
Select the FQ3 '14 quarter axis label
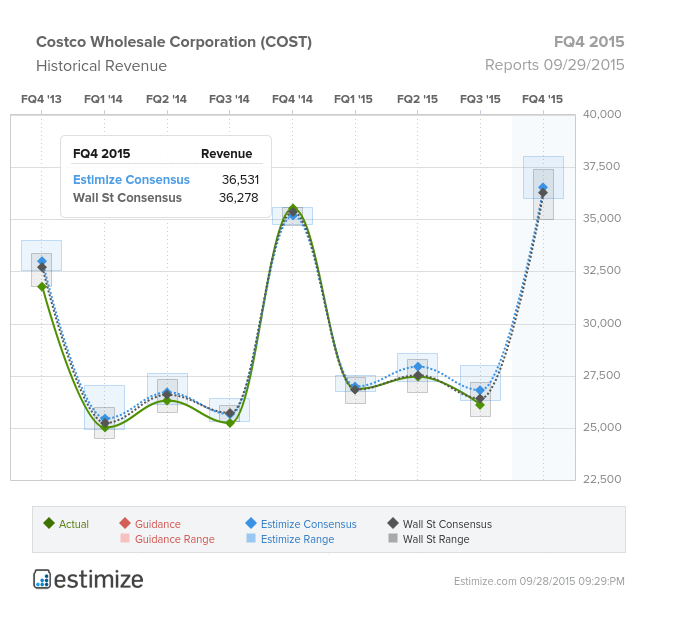pyautogui.click(x=229, y=99)
